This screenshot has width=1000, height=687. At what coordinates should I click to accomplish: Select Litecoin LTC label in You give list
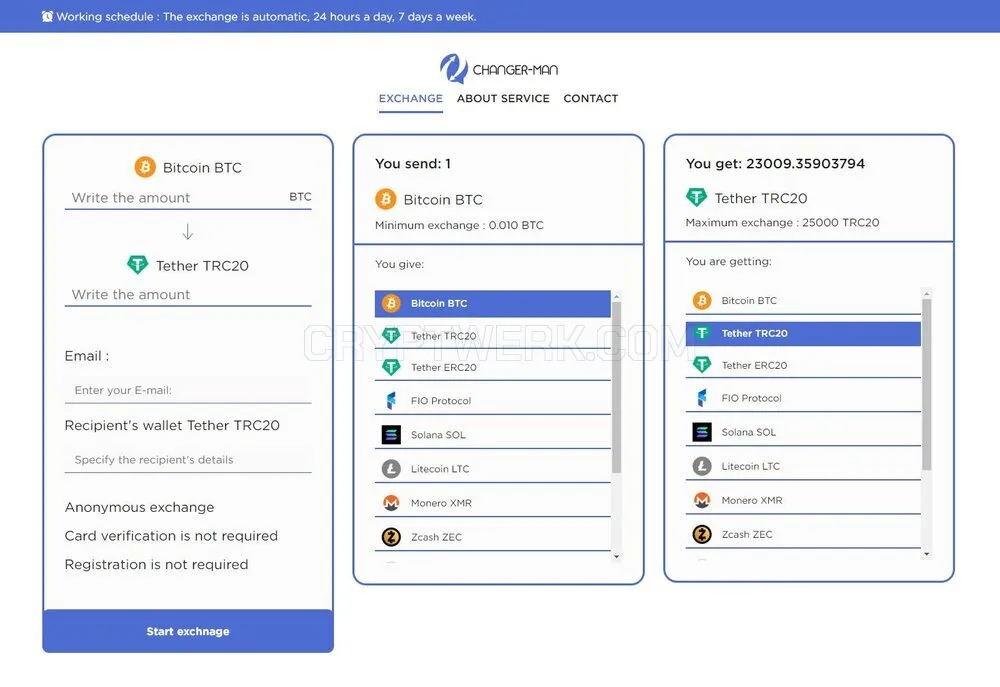pos(440,469)
